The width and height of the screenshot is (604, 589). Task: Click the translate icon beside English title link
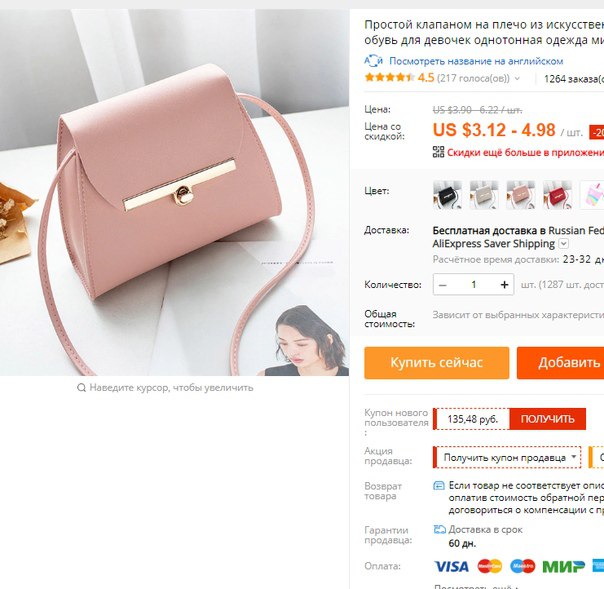click(373, 61)
